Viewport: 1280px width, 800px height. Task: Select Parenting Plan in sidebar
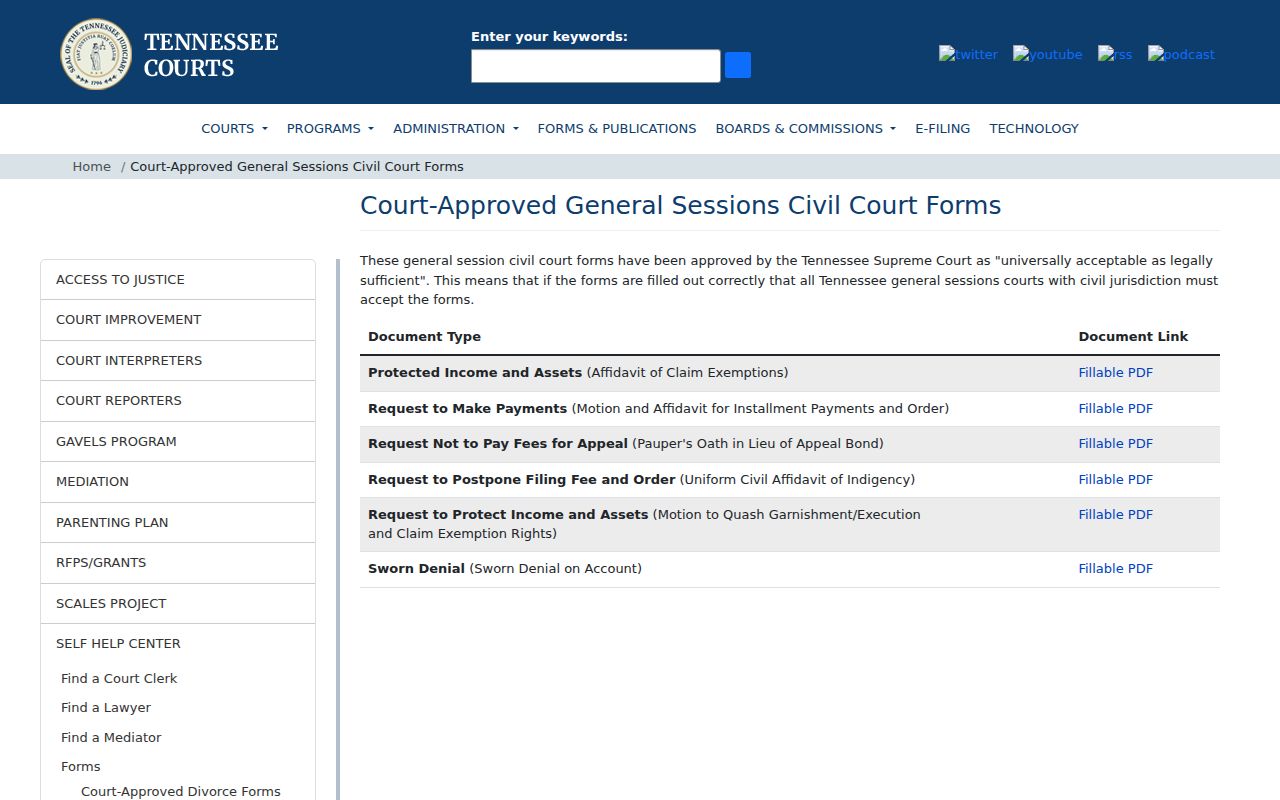pos(178,522)
